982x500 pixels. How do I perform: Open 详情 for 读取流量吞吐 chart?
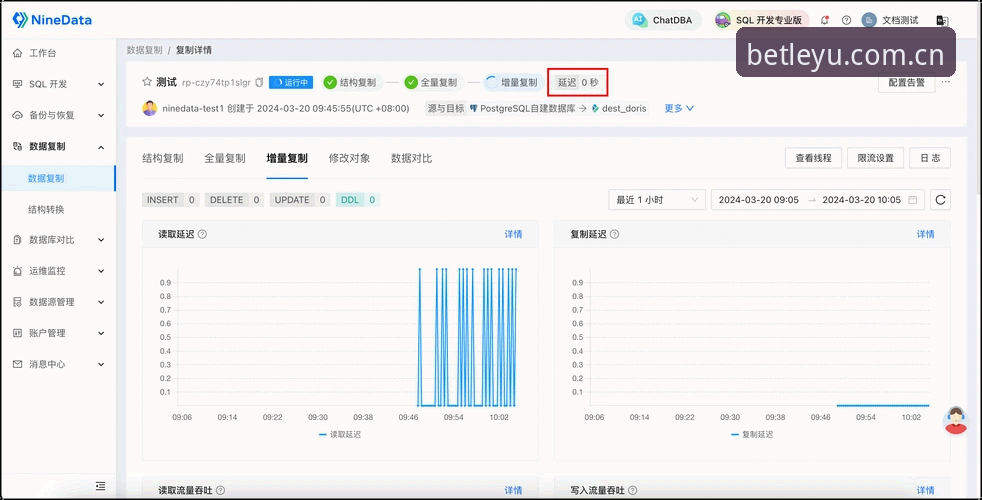coord(513,491)
